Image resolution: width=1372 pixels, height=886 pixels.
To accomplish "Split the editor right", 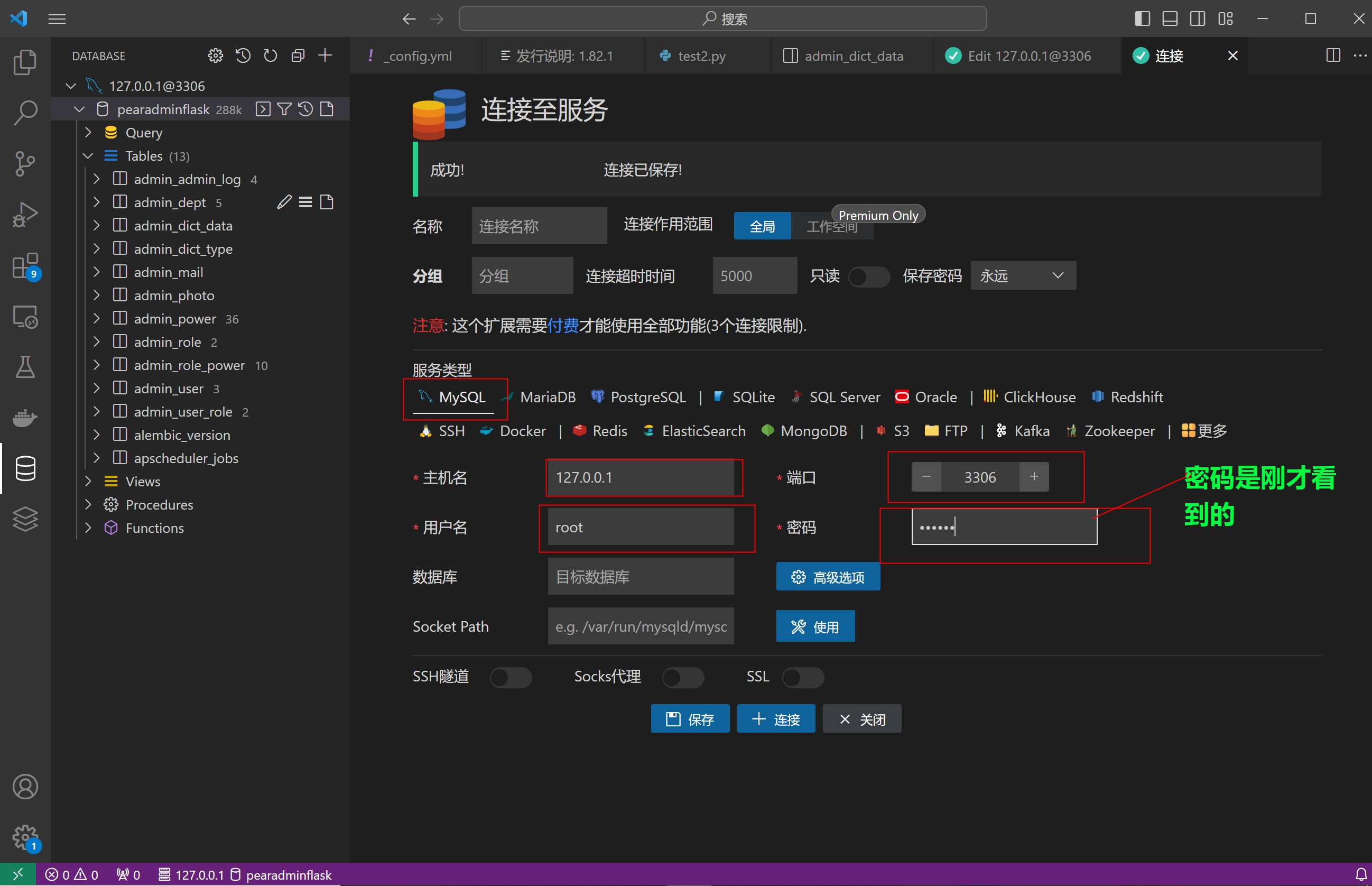I will click(x=1333, y=56).
